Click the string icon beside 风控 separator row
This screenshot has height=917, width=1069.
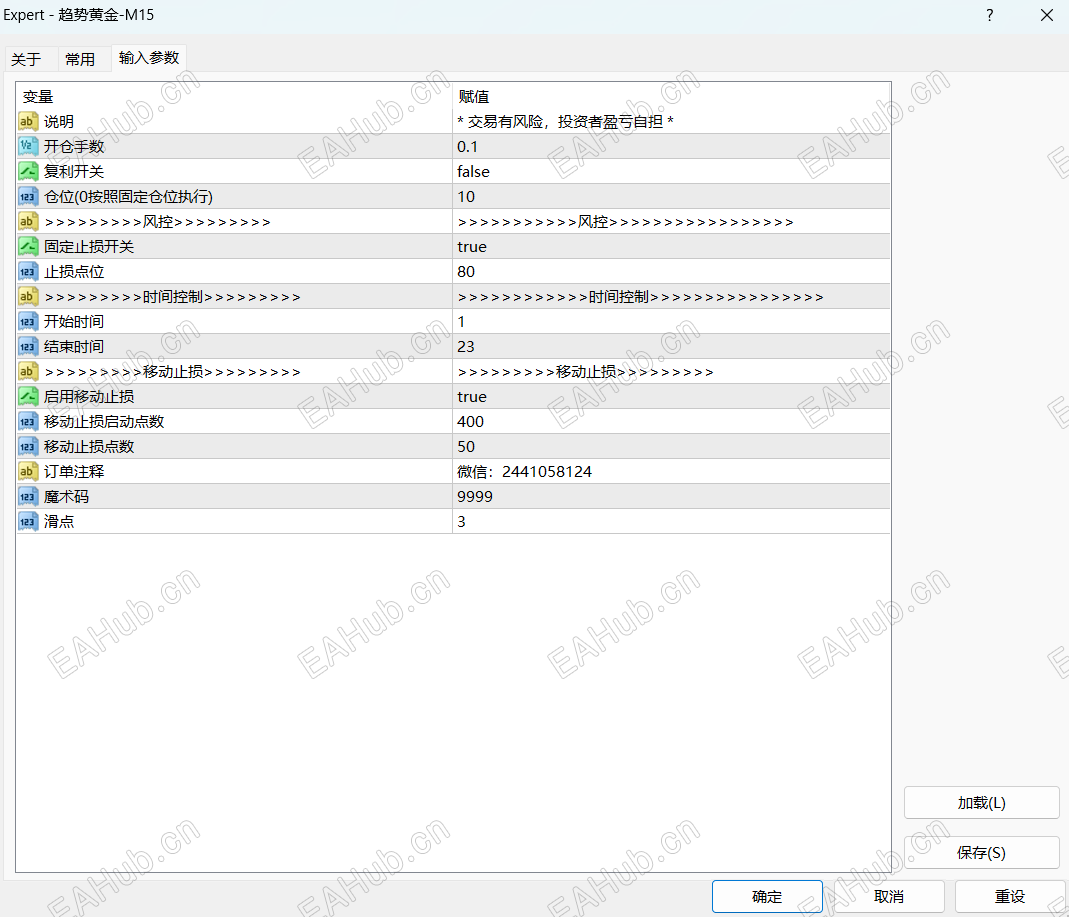[28, 221]
